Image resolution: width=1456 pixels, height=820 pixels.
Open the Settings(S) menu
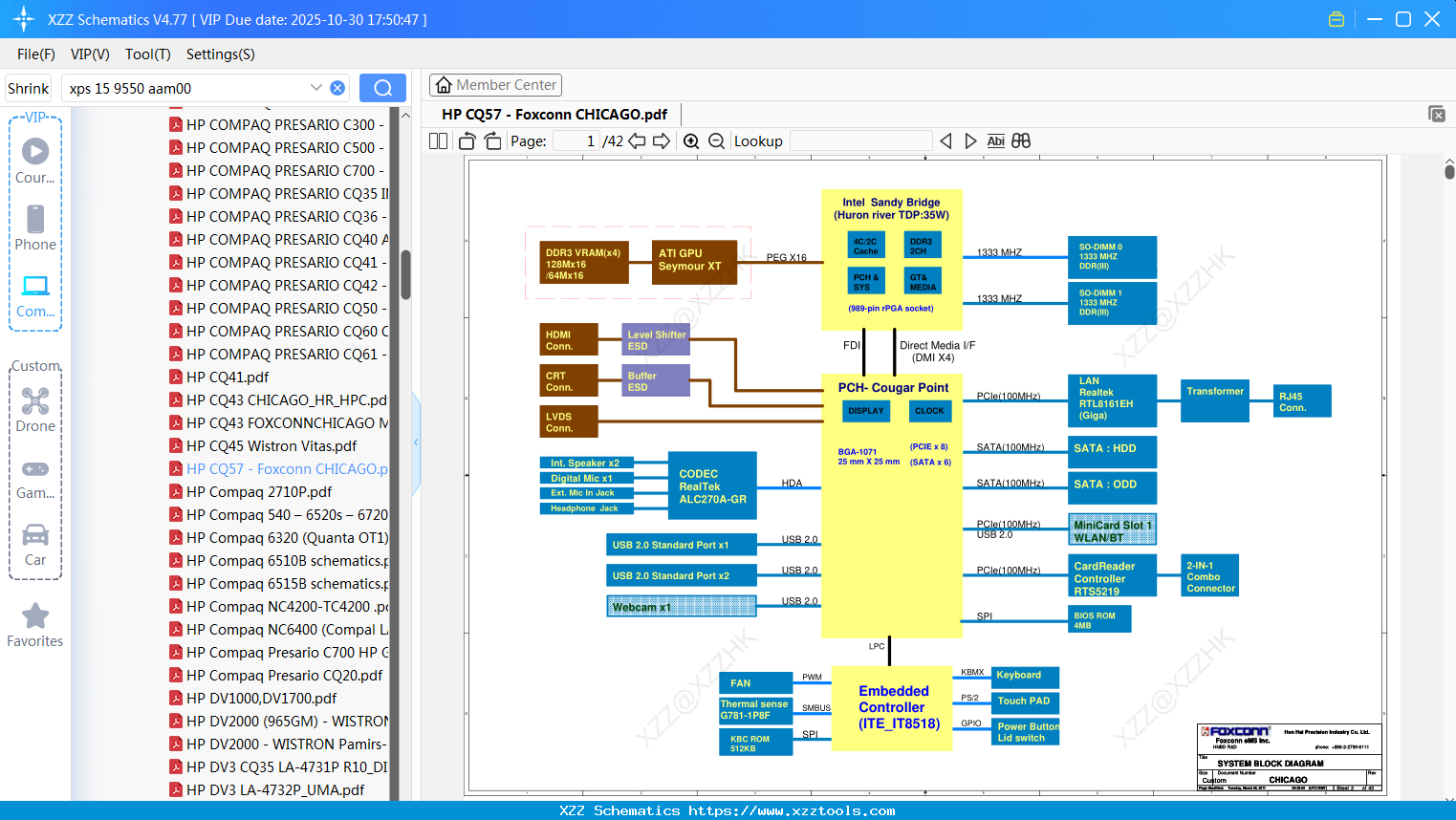[x=221, y=54]
